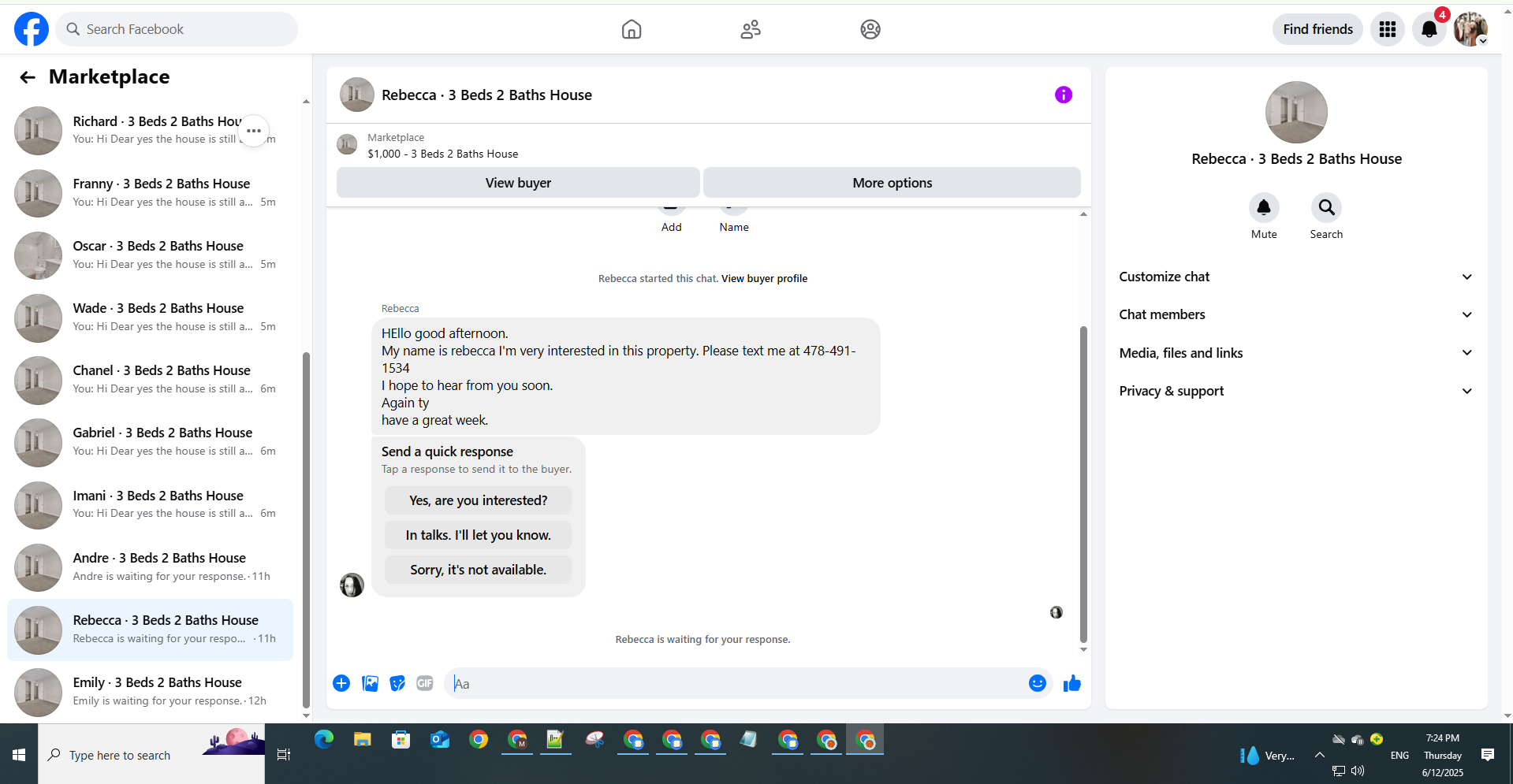This screenshot has width=1513, height=784.
Task: Show hidden system tray icons chevron
Action: coord(1319,755)
